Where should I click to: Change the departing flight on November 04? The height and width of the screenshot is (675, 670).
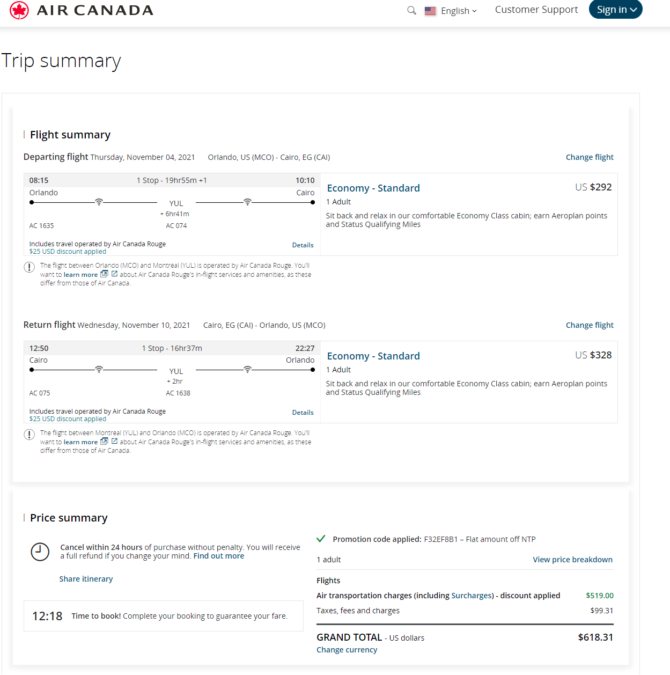point(589,157)
